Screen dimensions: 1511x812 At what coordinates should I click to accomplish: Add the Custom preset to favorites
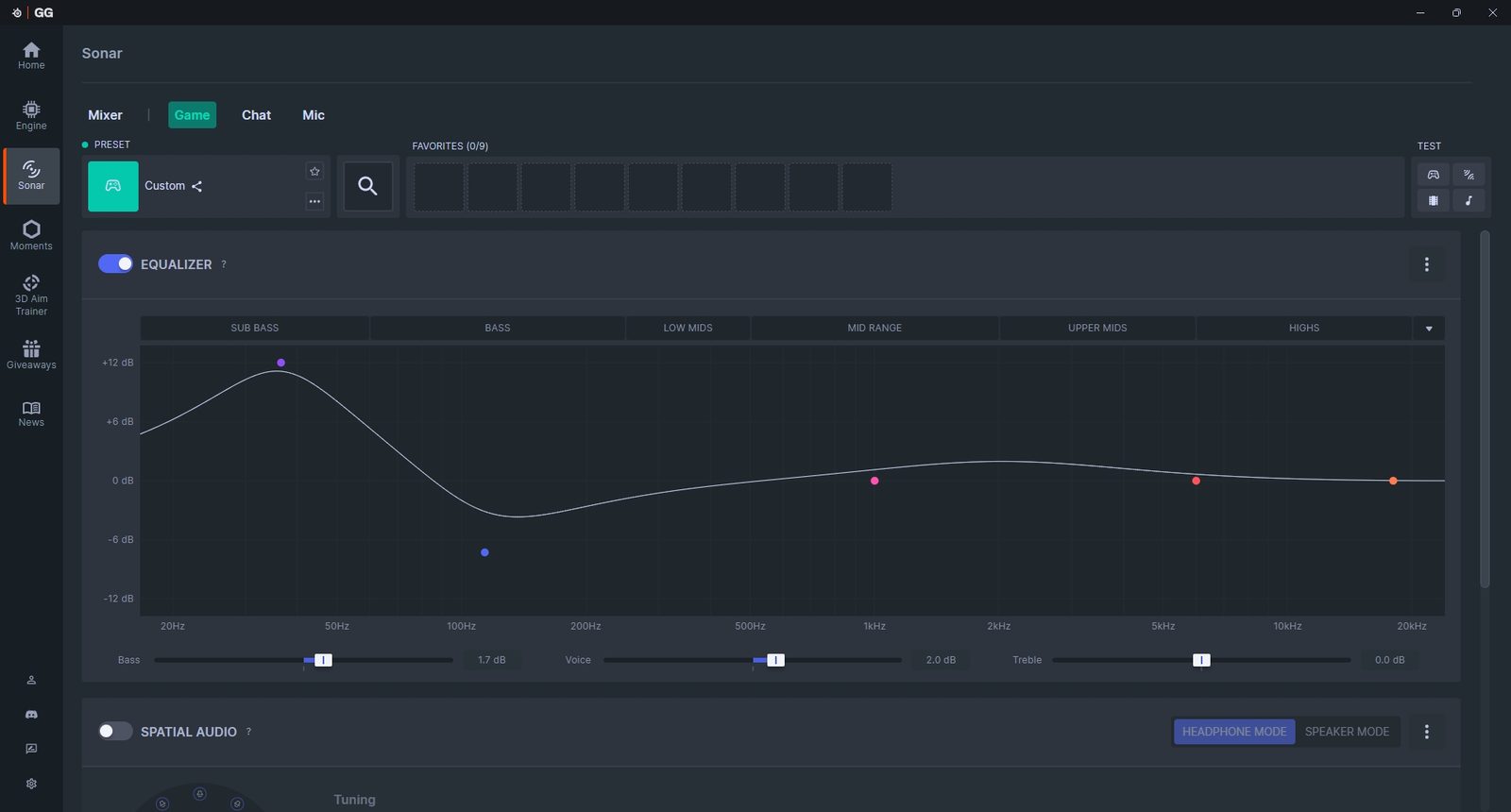pyautogui.click(x=314, y=171)
